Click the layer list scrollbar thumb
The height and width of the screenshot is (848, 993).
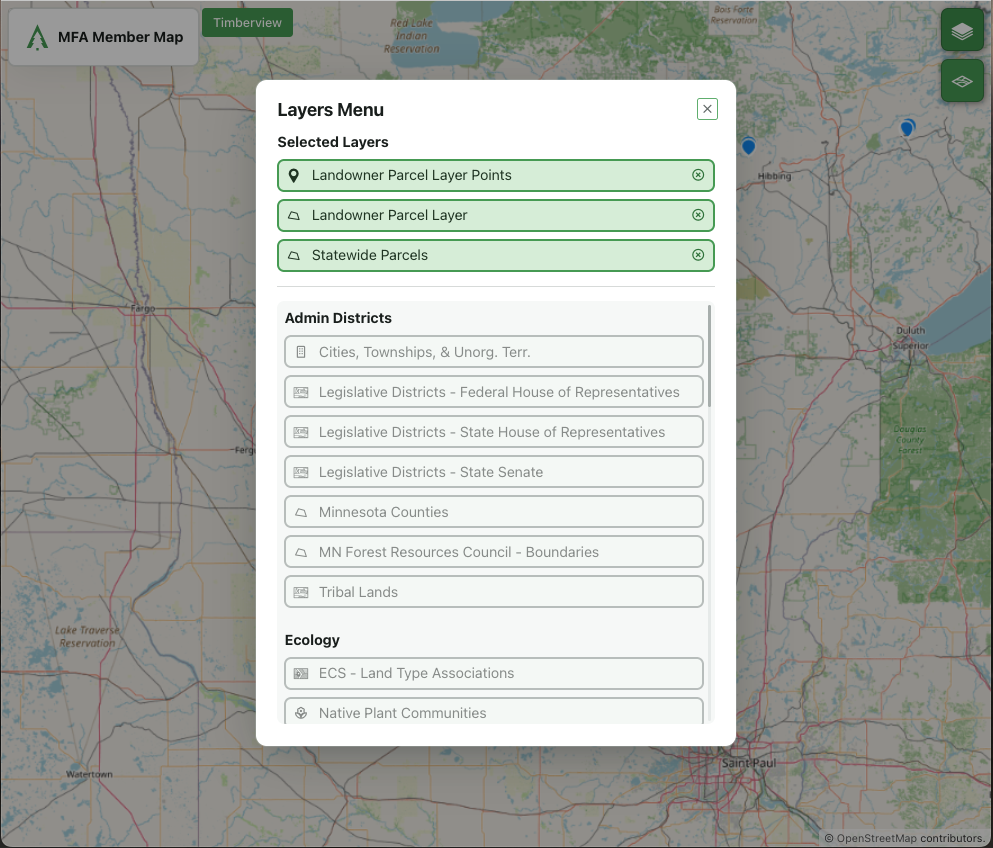coord(709,356)
